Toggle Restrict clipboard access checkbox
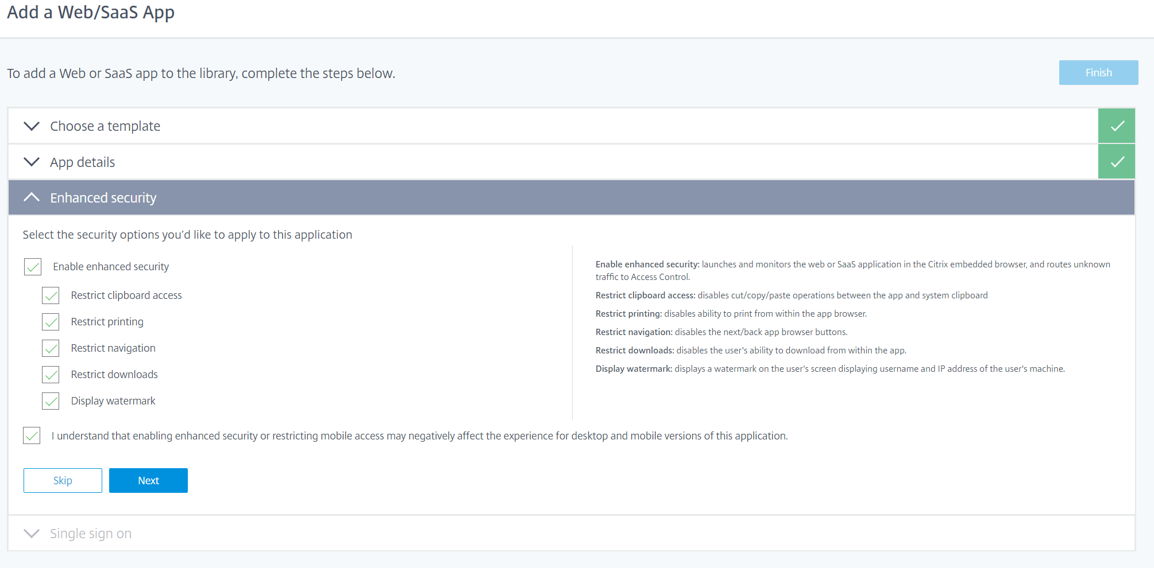The image size is (1154, 568). (x=51, y=296)
